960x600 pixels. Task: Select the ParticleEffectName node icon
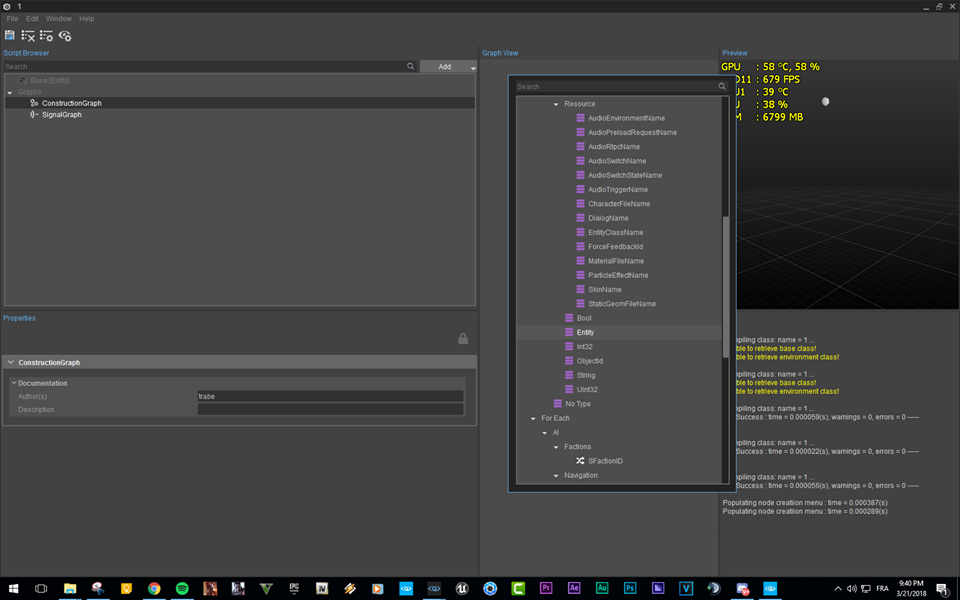(580, 275)
